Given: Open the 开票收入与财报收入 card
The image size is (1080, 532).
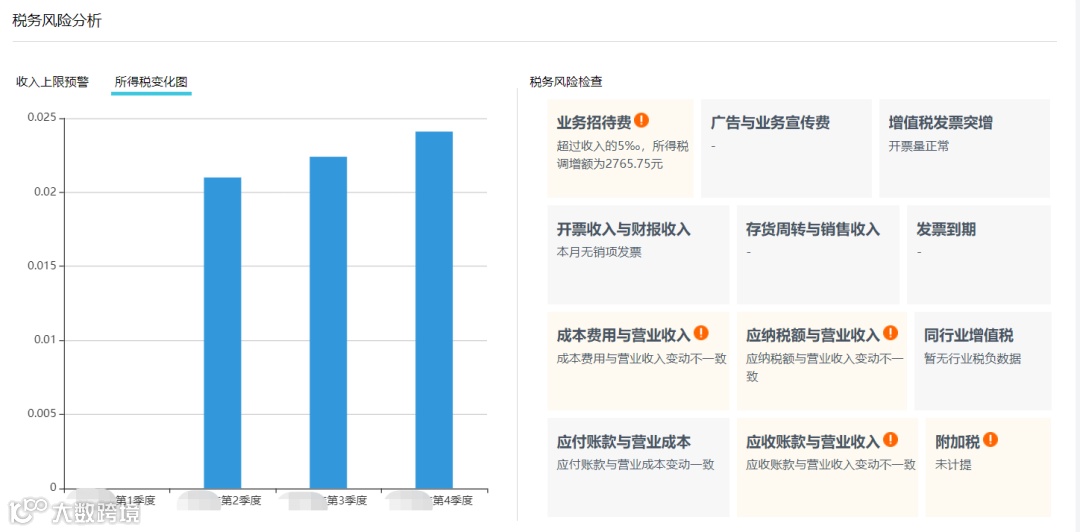Looking at the screenshot, I should (x=638, y=254).
